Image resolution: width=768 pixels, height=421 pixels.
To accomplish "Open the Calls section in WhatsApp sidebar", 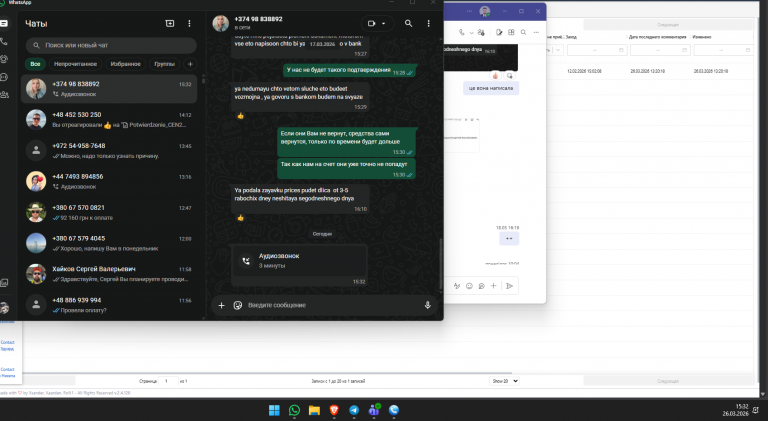I will pyautogui.click(x=4, y=42).
